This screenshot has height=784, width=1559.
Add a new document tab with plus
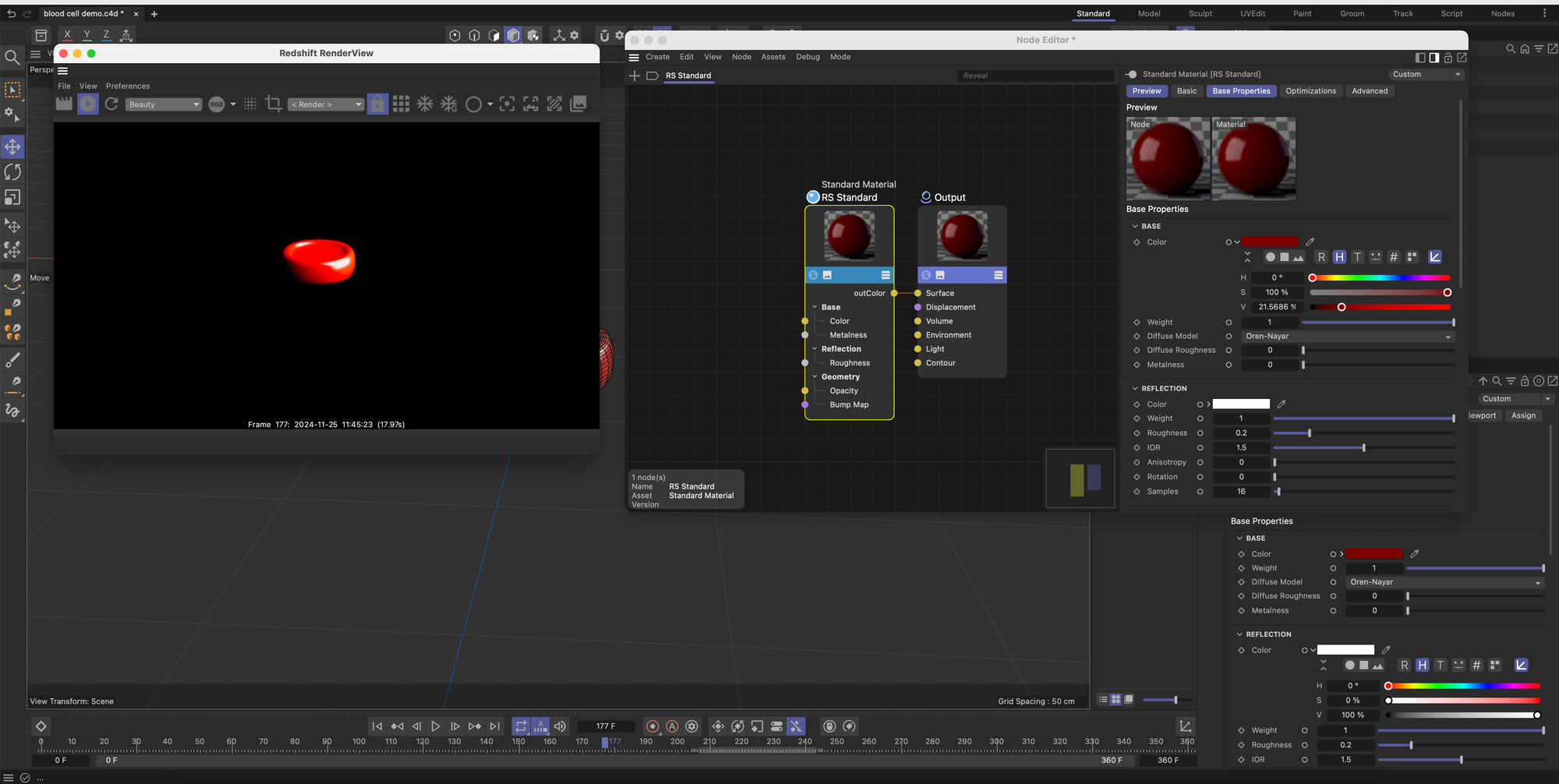(x=154, y=14)
